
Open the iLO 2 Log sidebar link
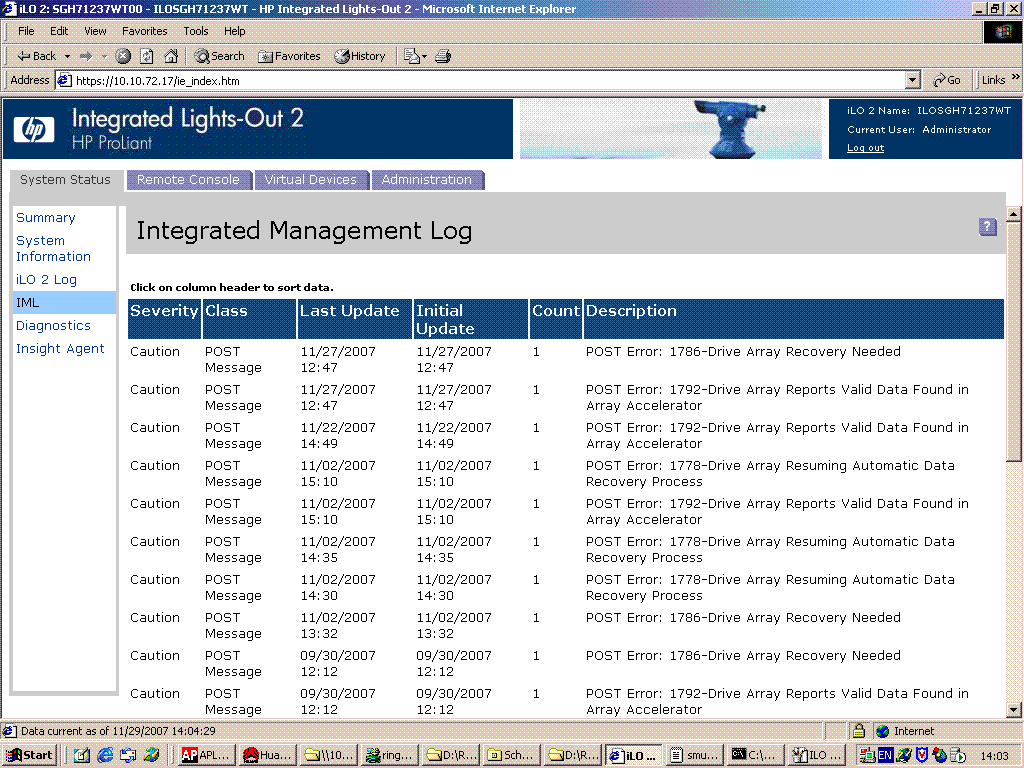click(x=46, y=280)
